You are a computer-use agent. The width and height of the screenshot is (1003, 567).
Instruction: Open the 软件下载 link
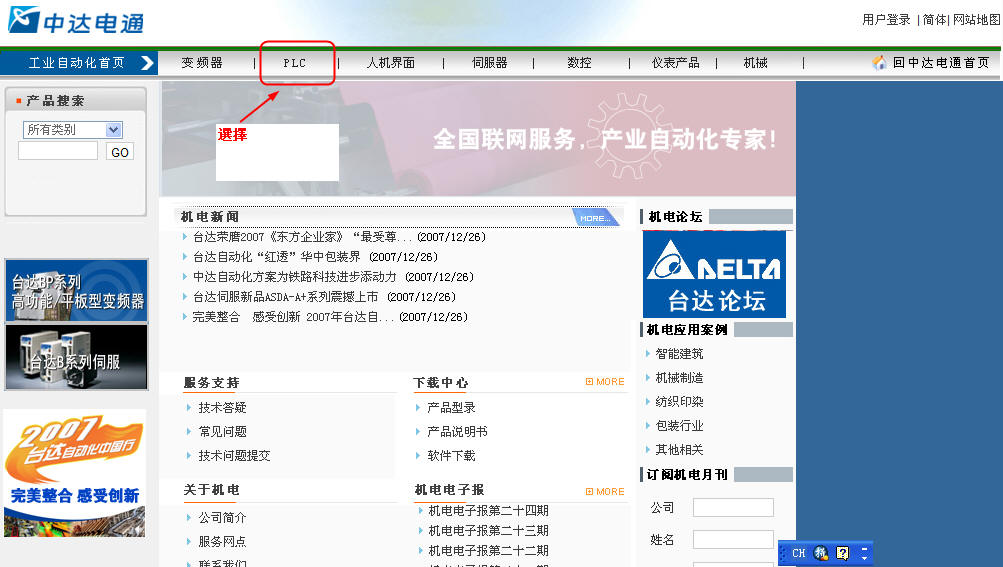(x=451, y=456)
